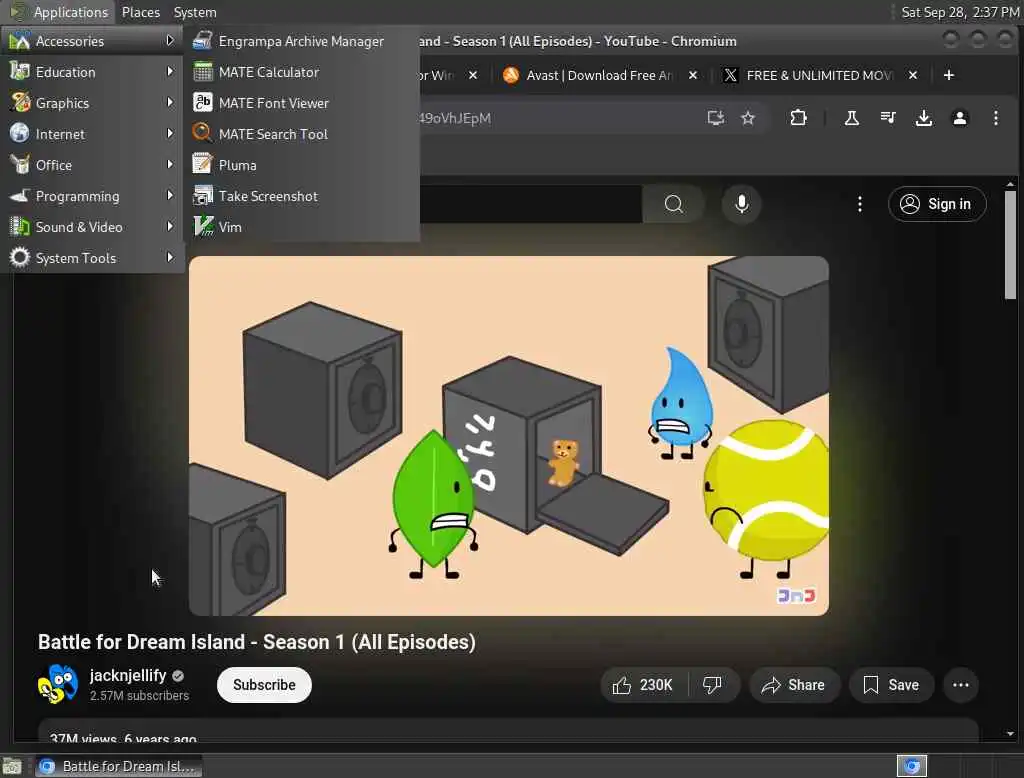Open YouTube settings three-dot menu
The image size is (1024, 778).
pyautogui.click(x=859, y=204)
